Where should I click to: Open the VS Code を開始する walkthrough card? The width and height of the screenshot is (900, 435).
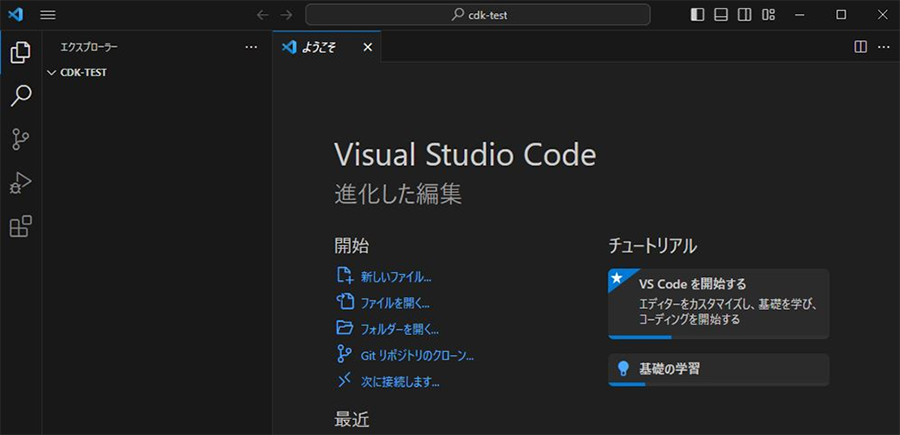coord(719,304)
